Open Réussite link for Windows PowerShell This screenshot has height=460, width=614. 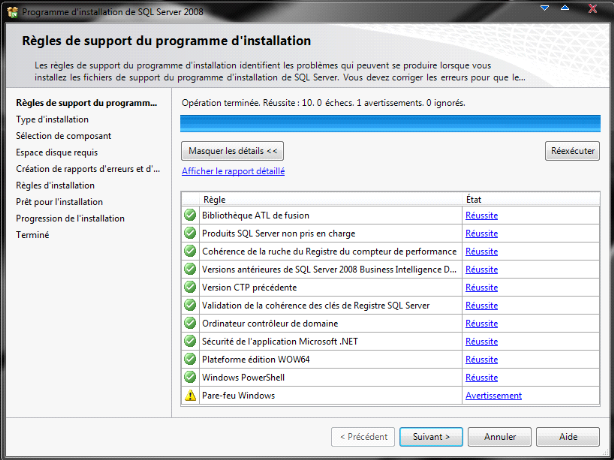482,377
